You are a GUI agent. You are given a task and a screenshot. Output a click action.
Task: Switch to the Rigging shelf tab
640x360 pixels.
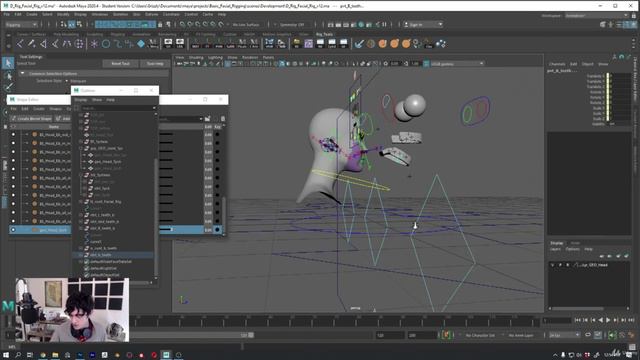pyautogui.click(x=118, y=34)
